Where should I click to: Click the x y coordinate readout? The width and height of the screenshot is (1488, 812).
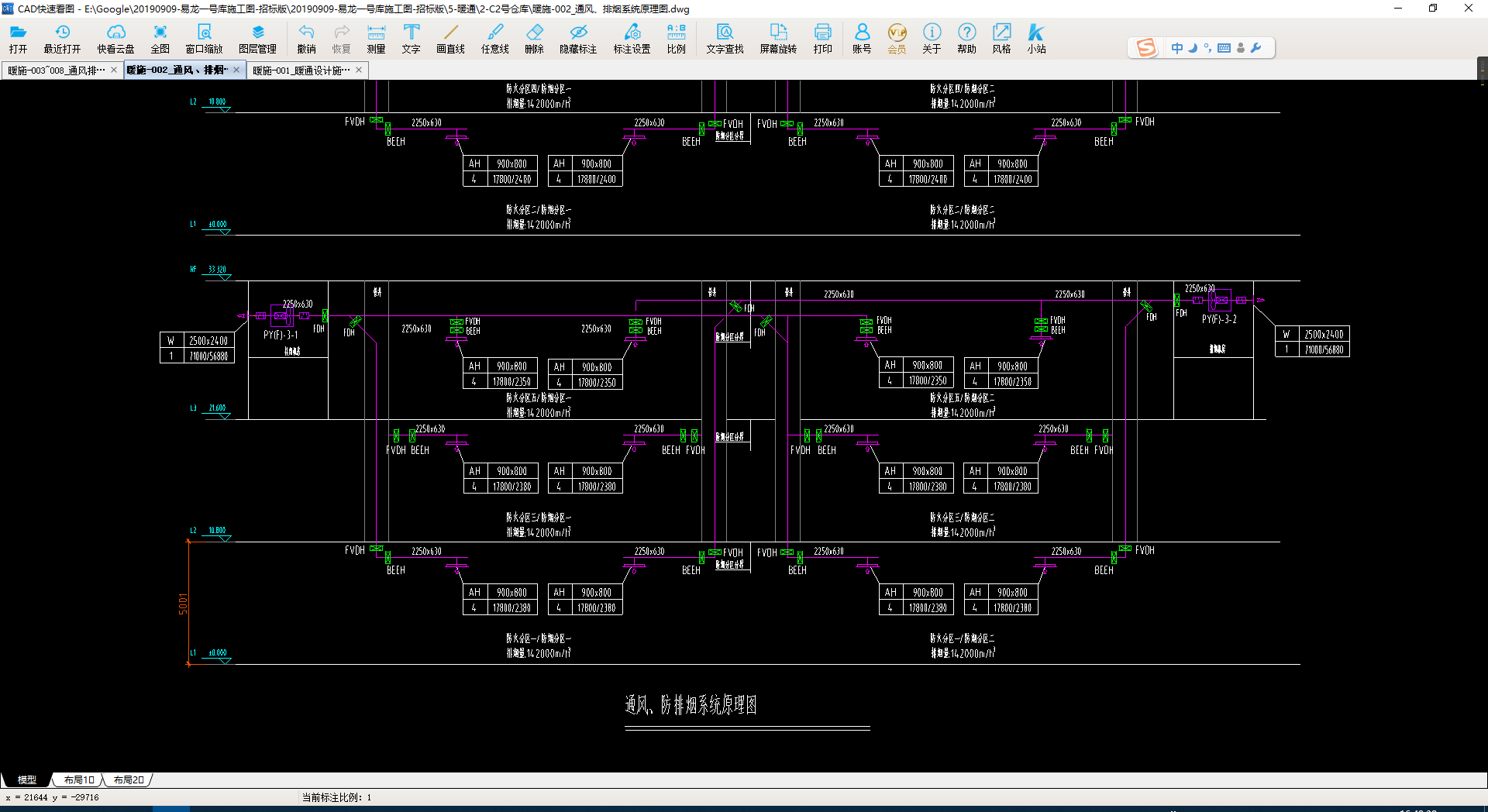pyautogui.click(x=52, y=797)
